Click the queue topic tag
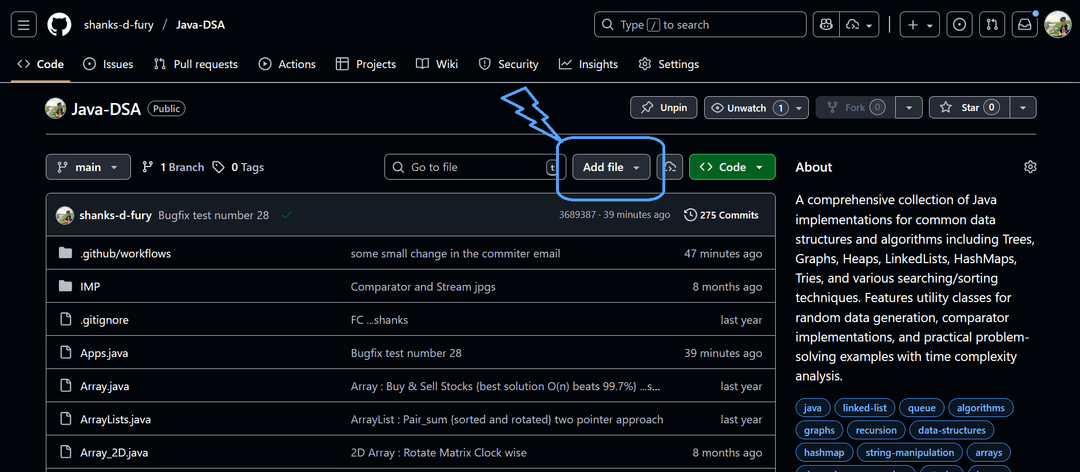The image size is (1080, 472). click(921, 408)
